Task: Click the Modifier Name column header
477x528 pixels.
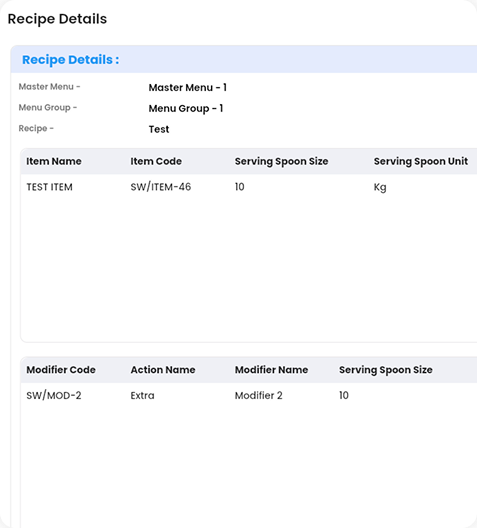Action: click(x=271, y=370)
